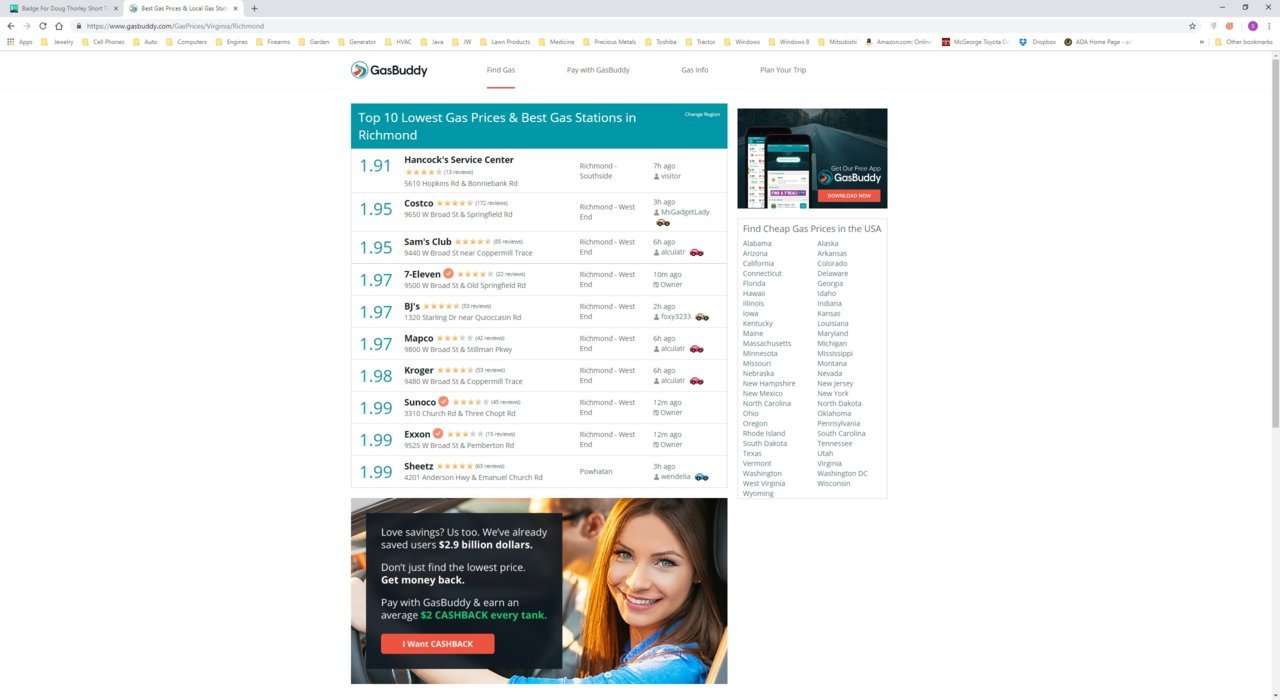1280x700 pixels.
Task: Click the Powhatan area text in Sheetz row
Action: (596, 471)
